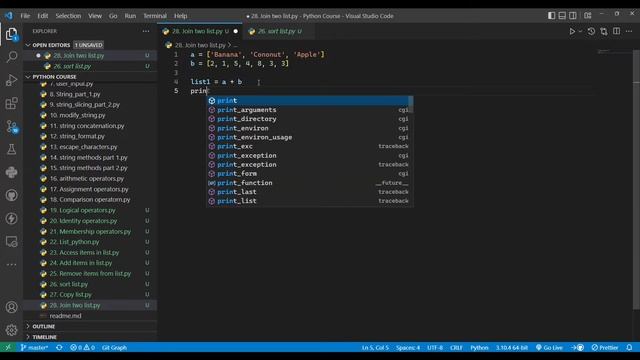Open Explorer Views and More Actions ellipsis

tap(146, 31)
